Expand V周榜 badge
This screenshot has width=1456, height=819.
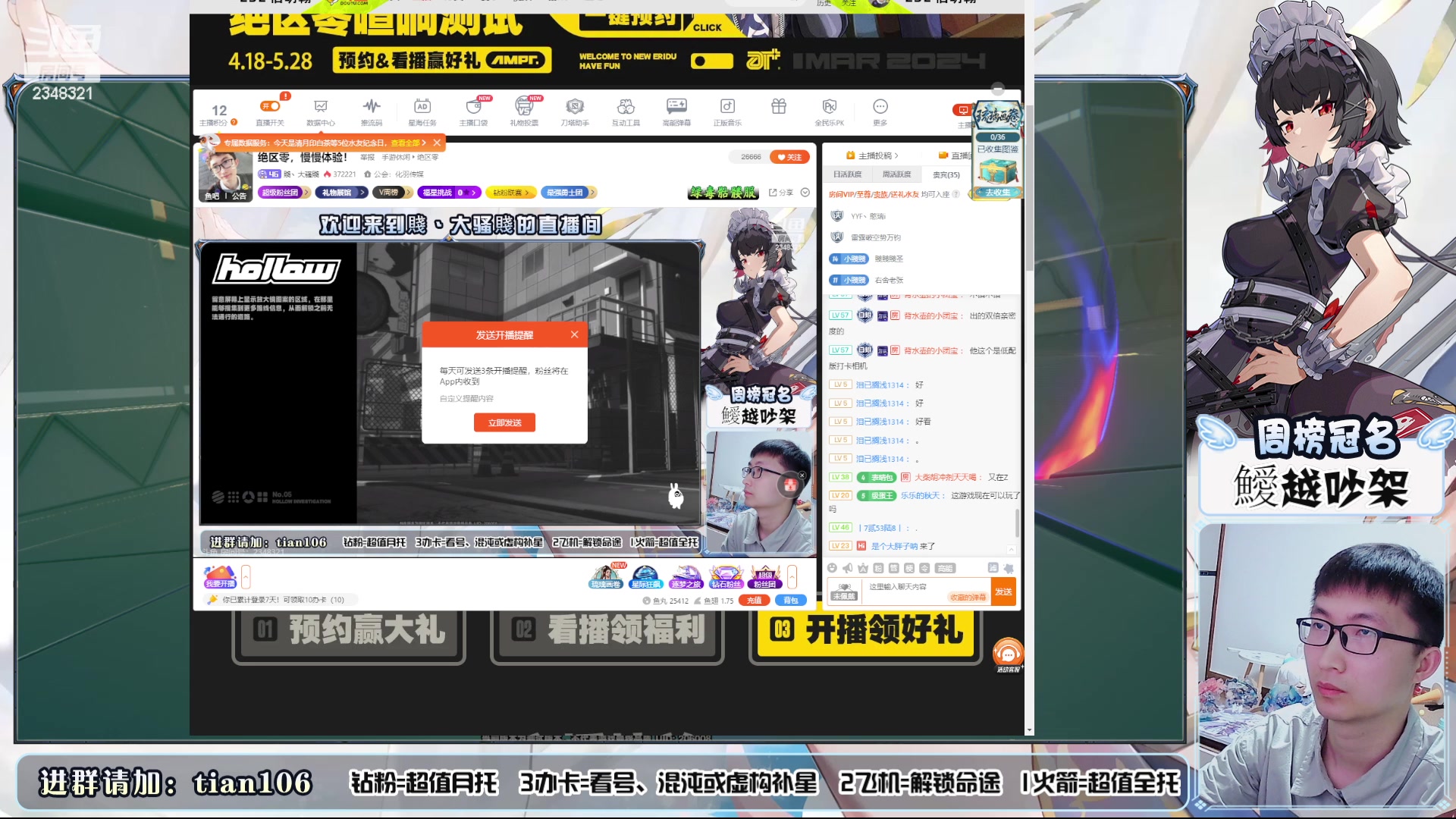pos(392,193)
